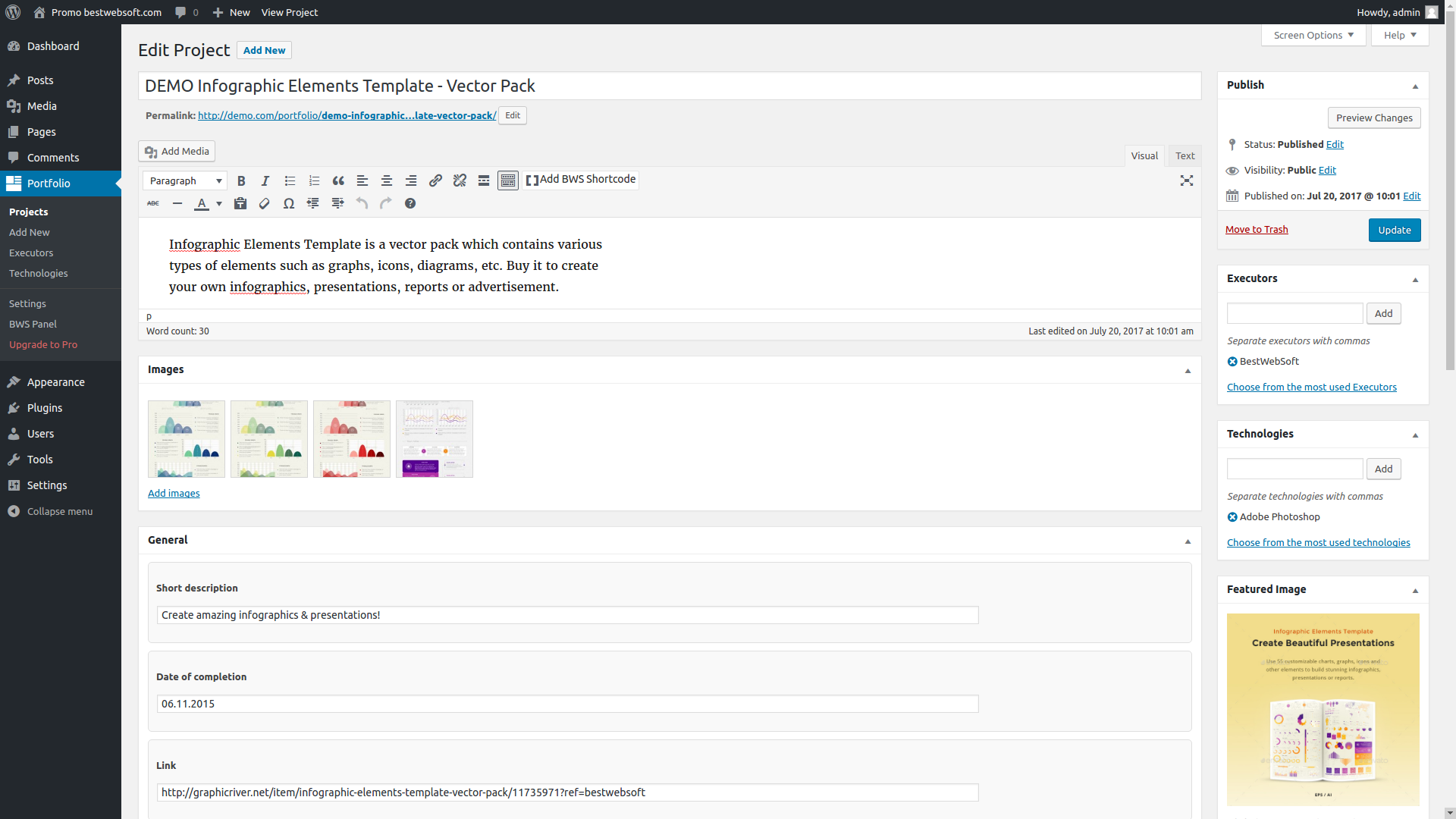Collapse the Executors box
Image resolution: width=1456 pixels, height=819 pixels.
coord(1415,279)
